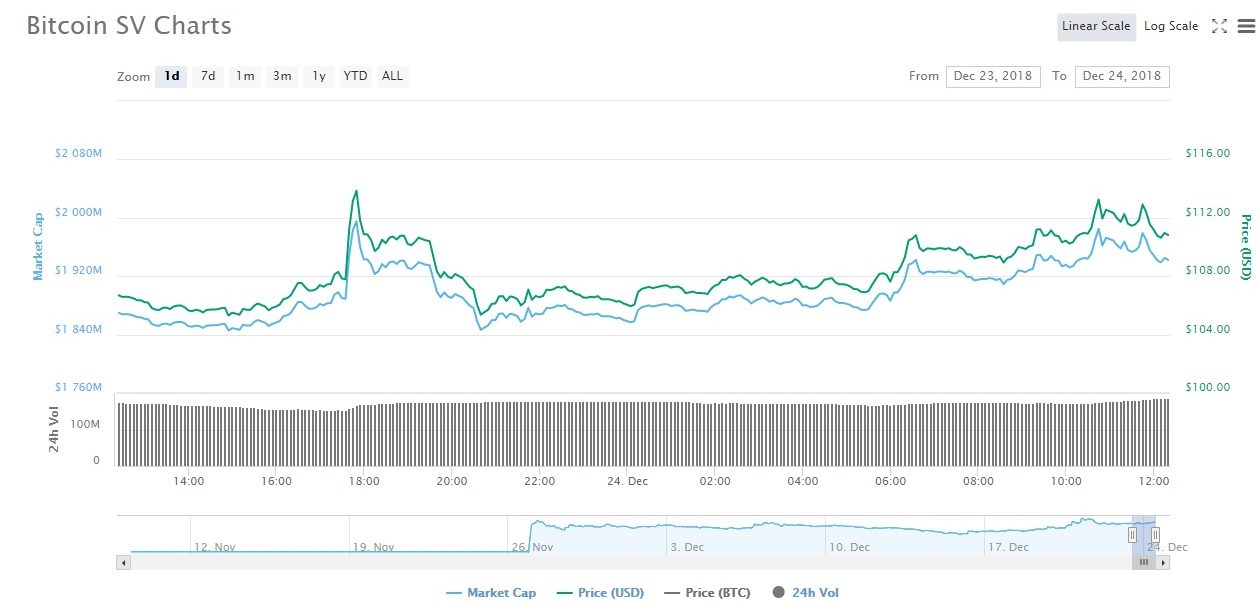
Task: Click the navigator scrollbar thumb
Action: (x=1144, y=563)
